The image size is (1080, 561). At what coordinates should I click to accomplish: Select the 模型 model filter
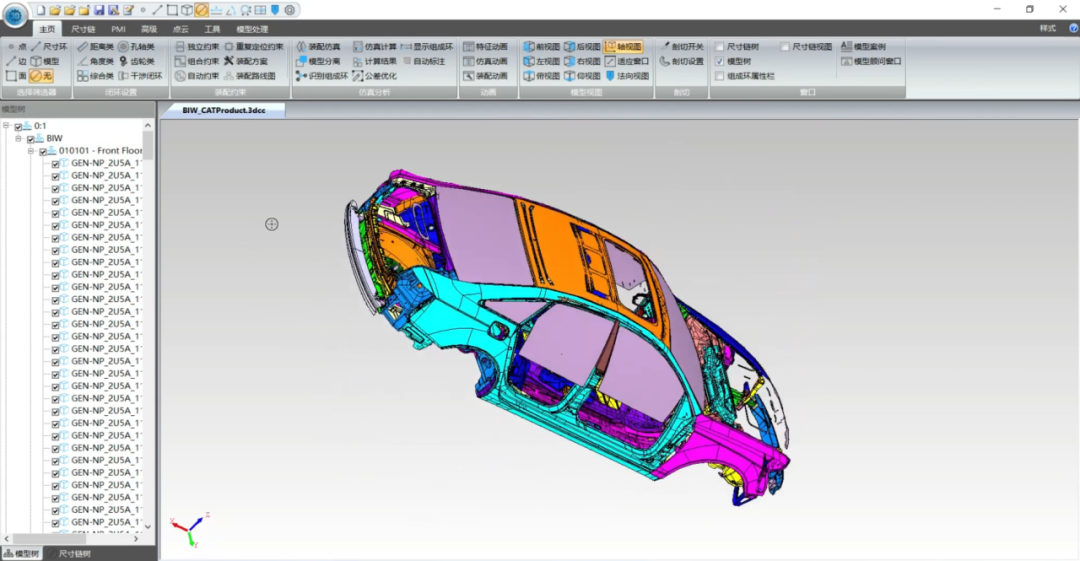coord(45,61)
